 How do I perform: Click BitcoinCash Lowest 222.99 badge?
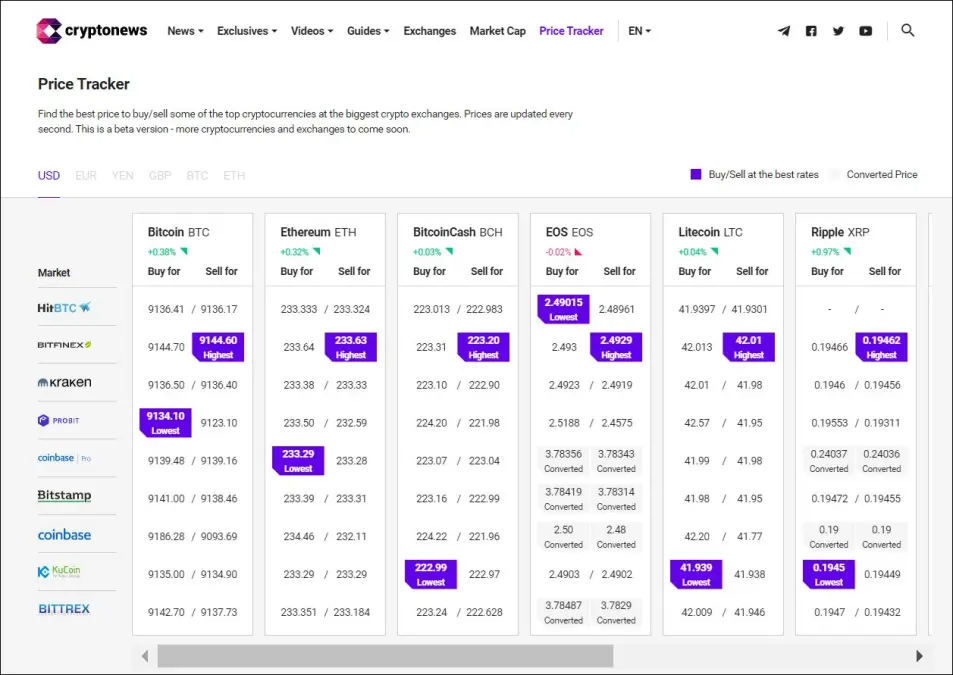[431, 574]
